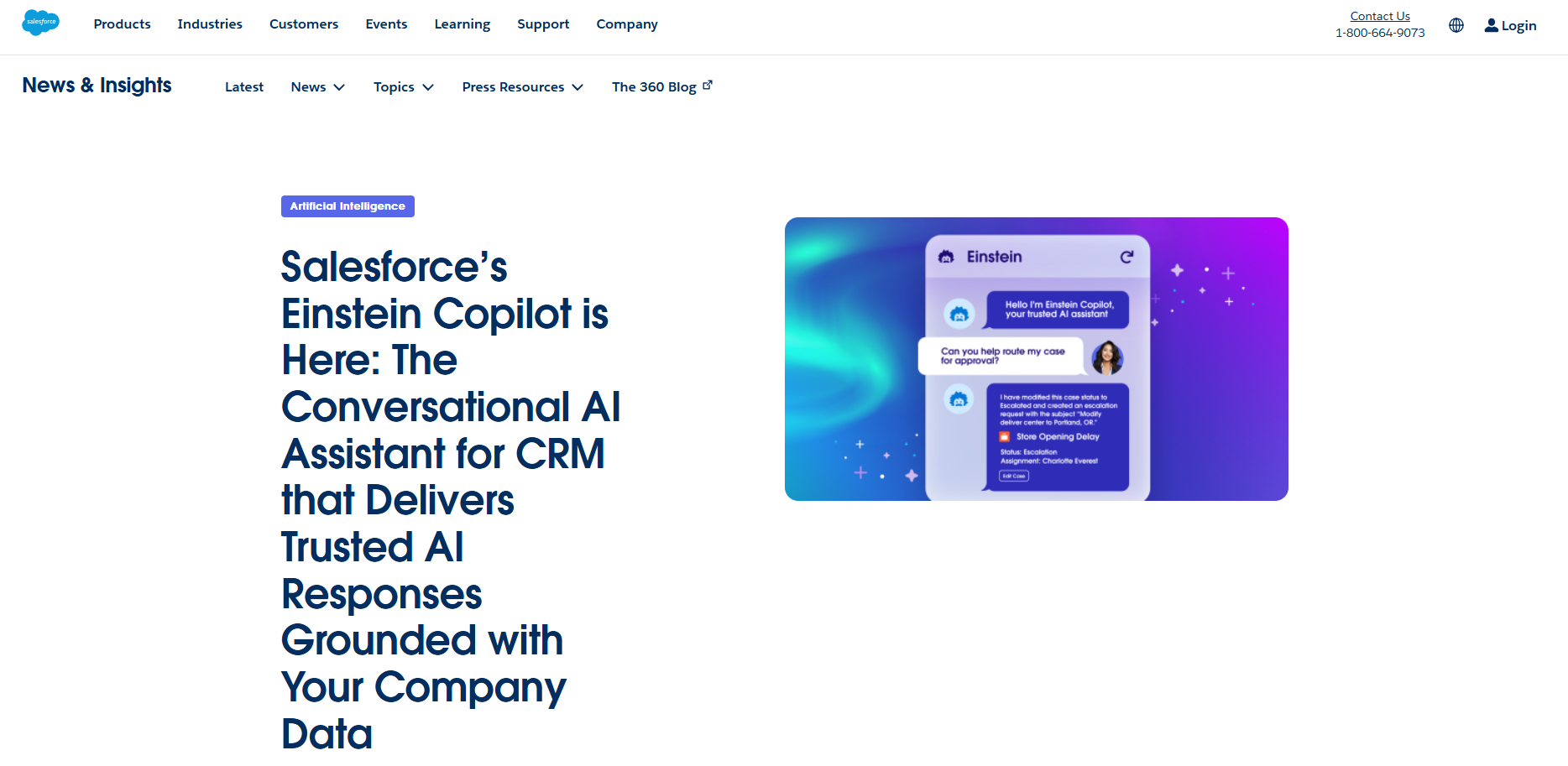Viewport: 1568px width, 766px height.
Task: Open the language globe selector
Action: pos(1456,25)
